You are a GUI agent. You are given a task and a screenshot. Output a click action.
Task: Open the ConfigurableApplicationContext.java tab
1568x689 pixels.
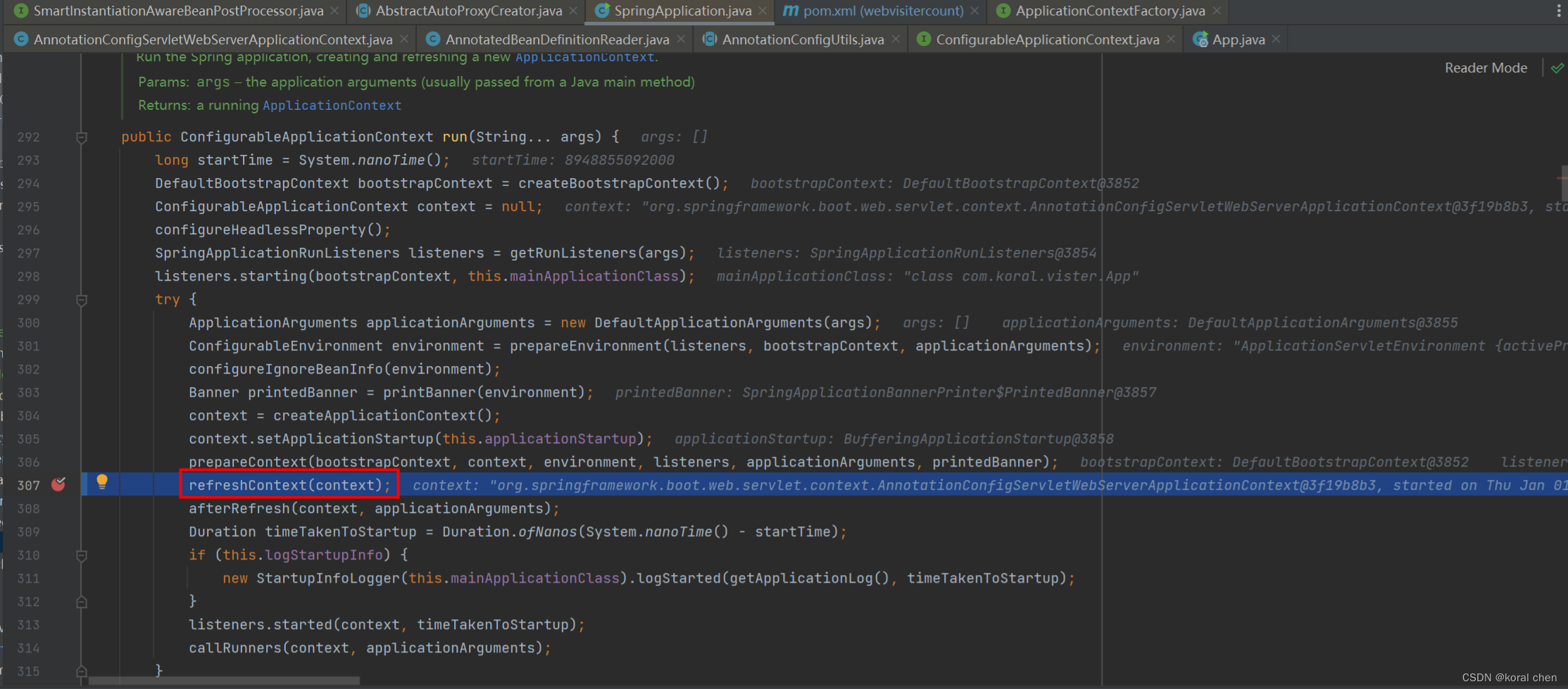(x=1047, y=39)
